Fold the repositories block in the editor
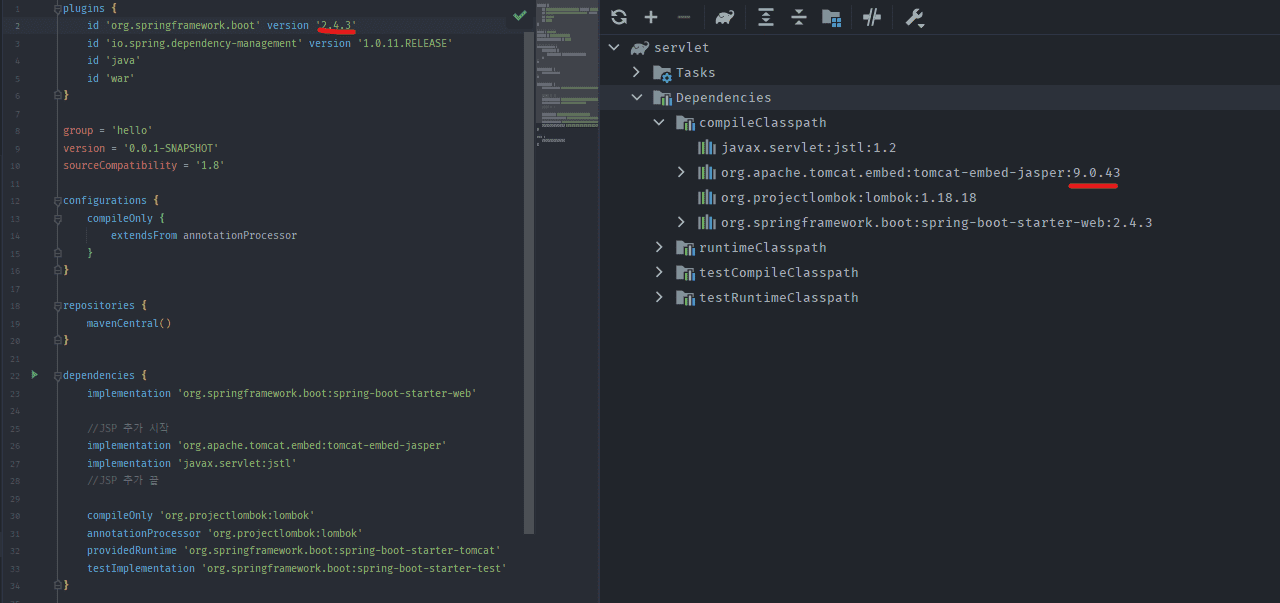 (x=57, y=305)
